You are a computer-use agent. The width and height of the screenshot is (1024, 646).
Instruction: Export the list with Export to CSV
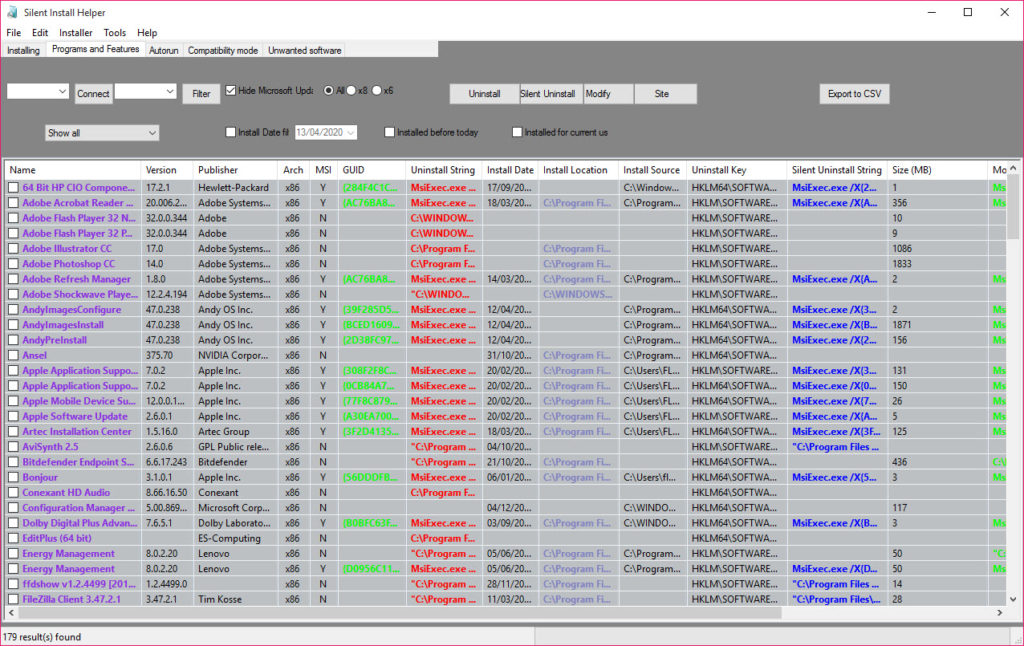point(854,93)
